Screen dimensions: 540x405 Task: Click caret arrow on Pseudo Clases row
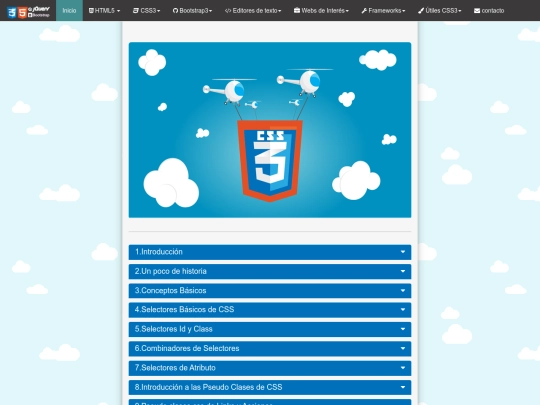pyautogui.click(x=403, y=387)
